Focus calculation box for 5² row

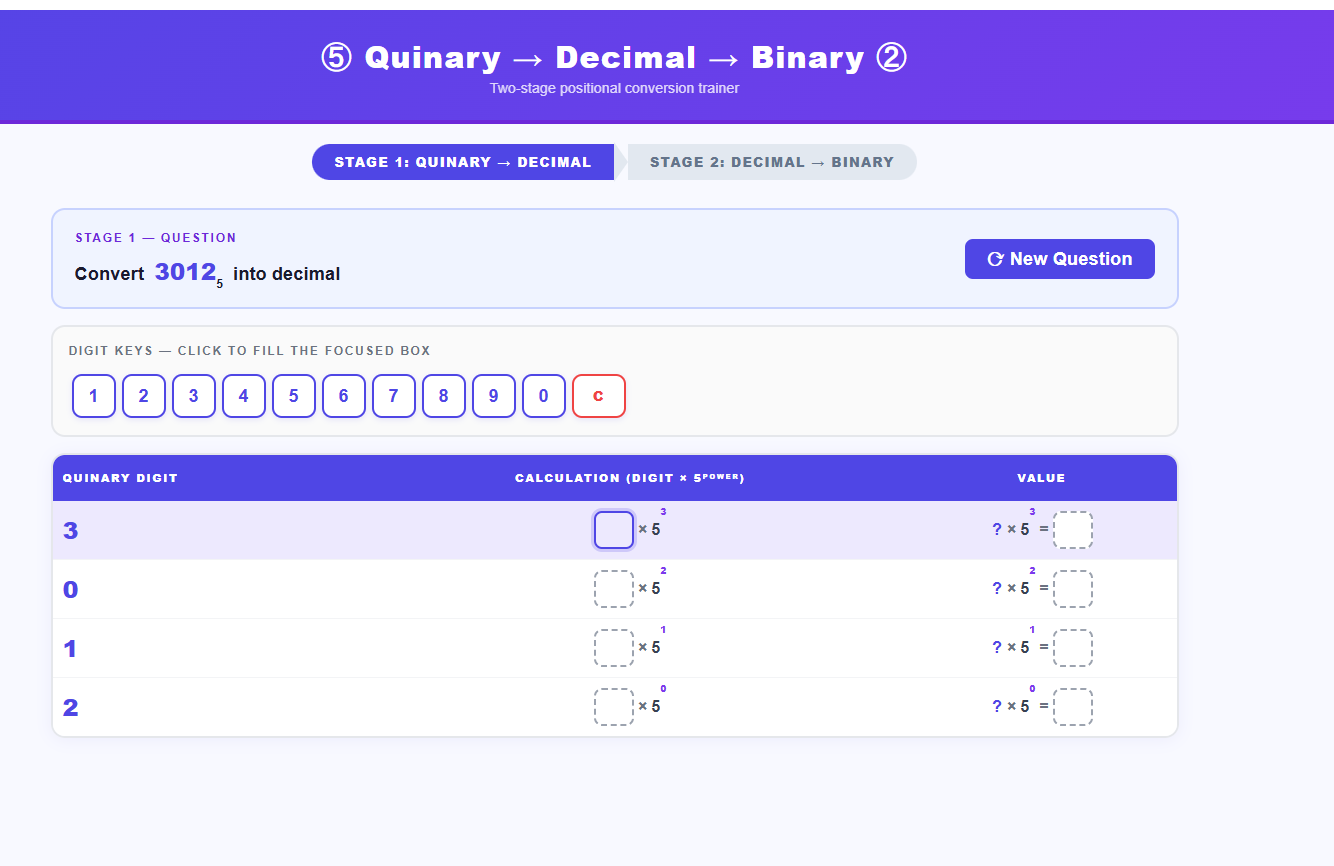613,589
